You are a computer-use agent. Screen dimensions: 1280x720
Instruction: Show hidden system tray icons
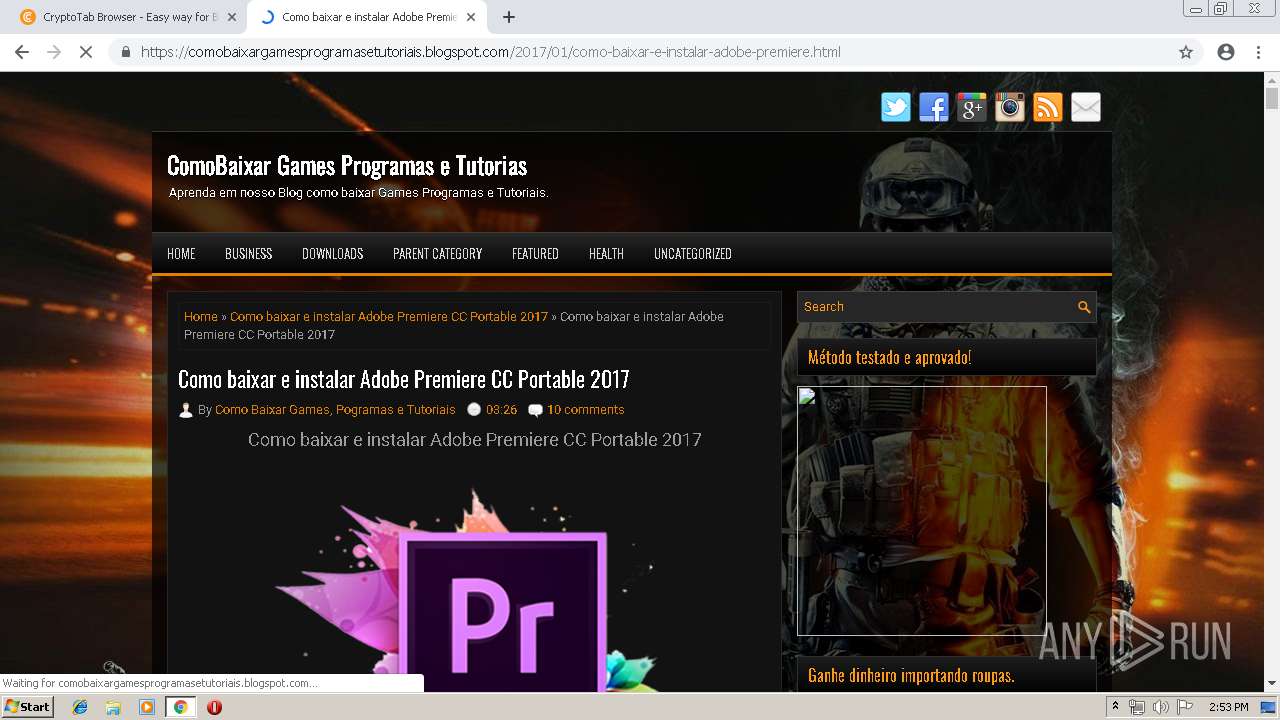[x=1116, y=707]
